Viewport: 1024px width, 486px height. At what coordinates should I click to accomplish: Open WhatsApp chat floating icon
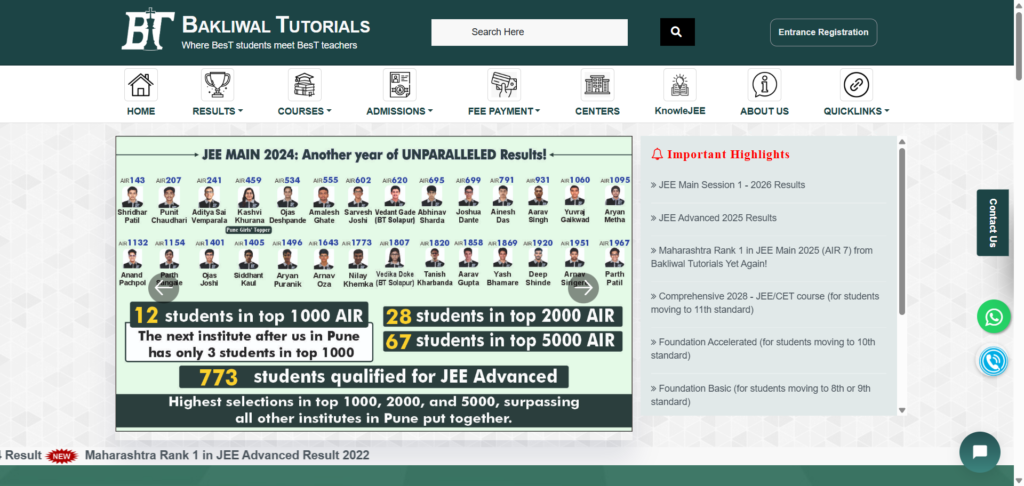click(993, 317)
